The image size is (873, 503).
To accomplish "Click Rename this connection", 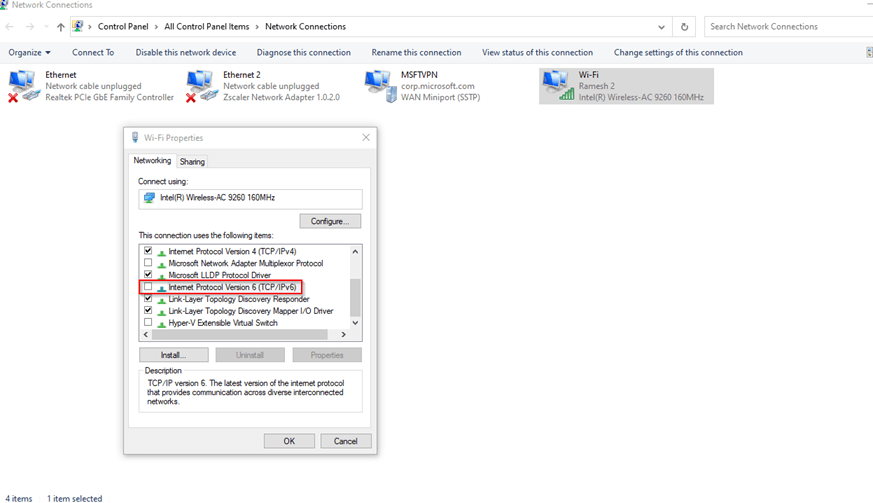I will tap(416, 52).
